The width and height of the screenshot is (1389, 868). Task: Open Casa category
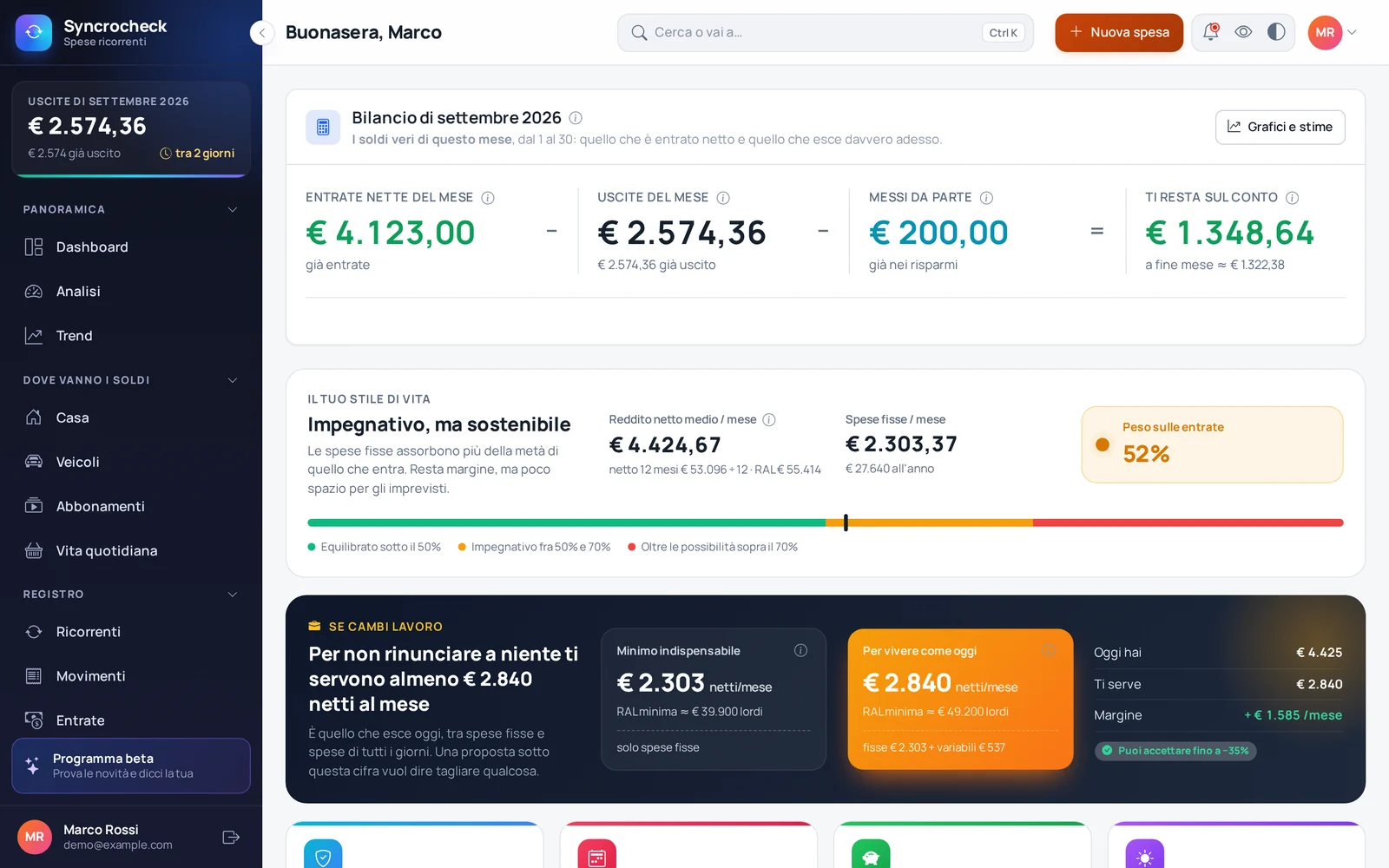(x=130, y=418)
